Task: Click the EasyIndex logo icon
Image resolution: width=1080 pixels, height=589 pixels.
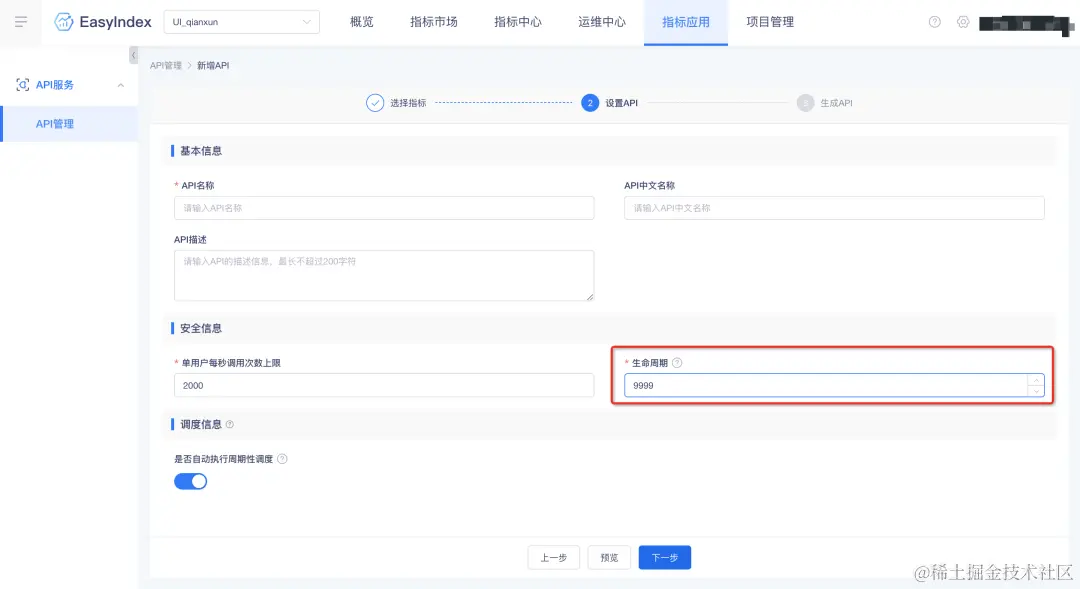Action: (x=63, y=22)
